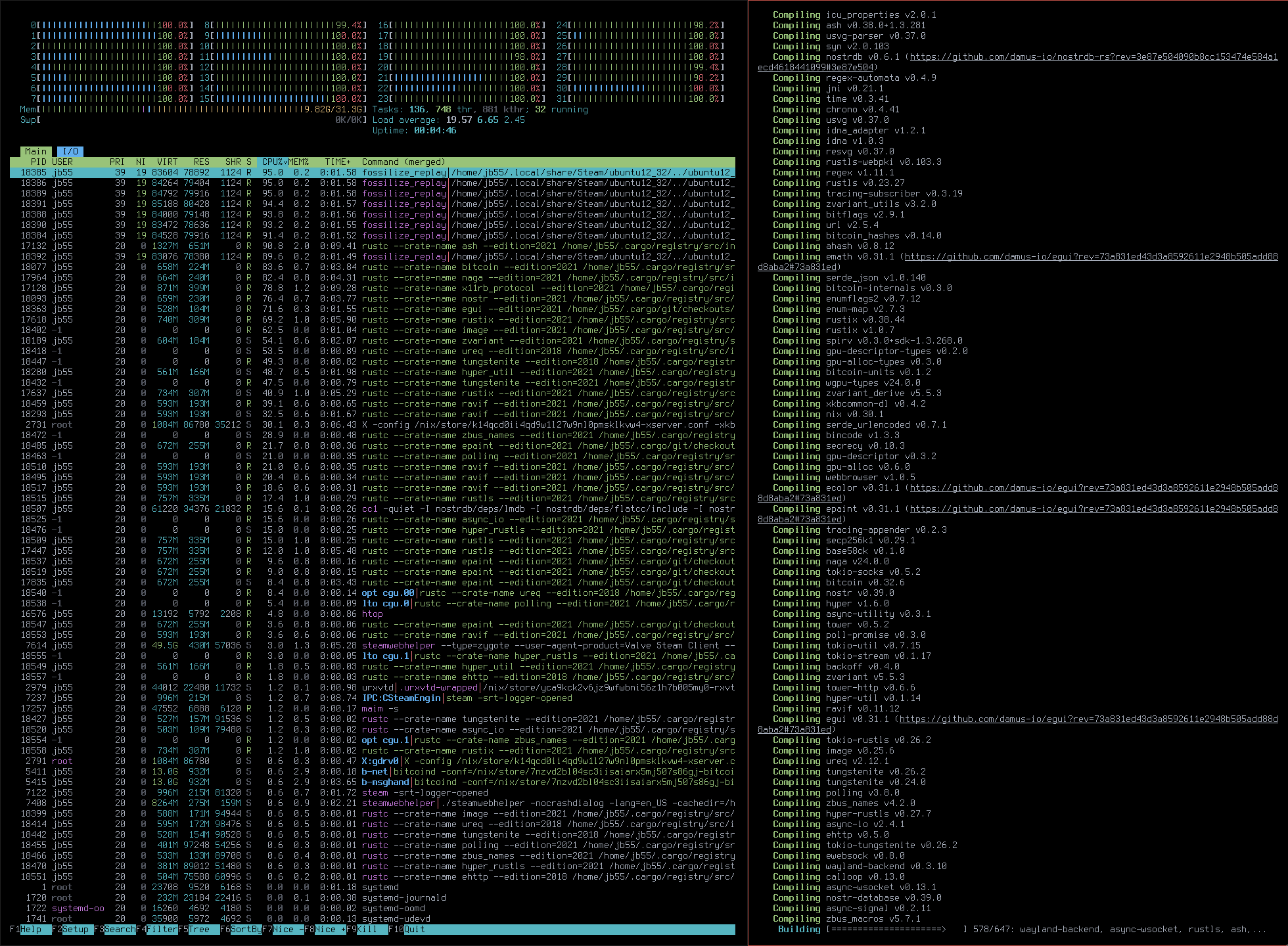Click 'Compiling nostr-database v0.39.0' line
1288x946 pixels.
point(857,897)
